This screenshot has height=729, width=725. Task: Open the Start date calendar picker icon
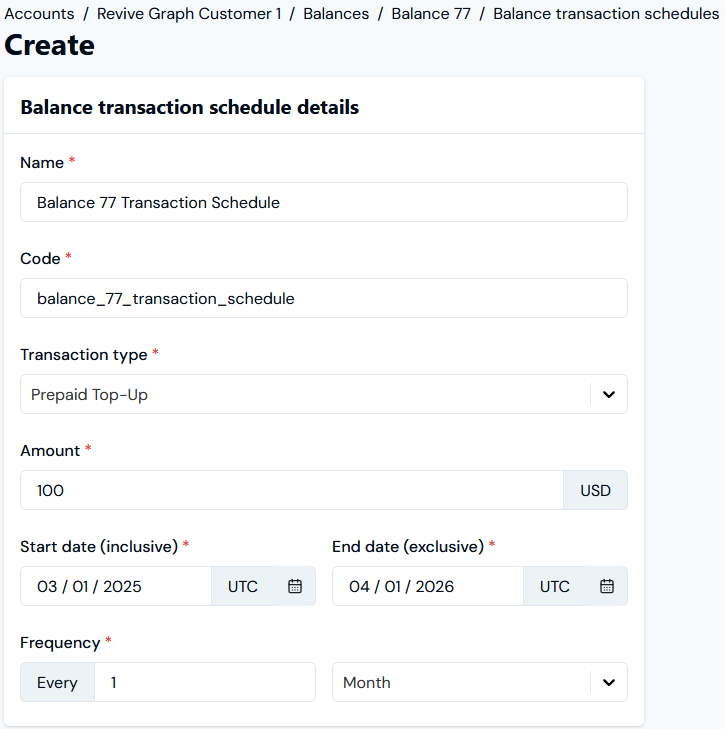pyautogui.click(x=295, y=586)
